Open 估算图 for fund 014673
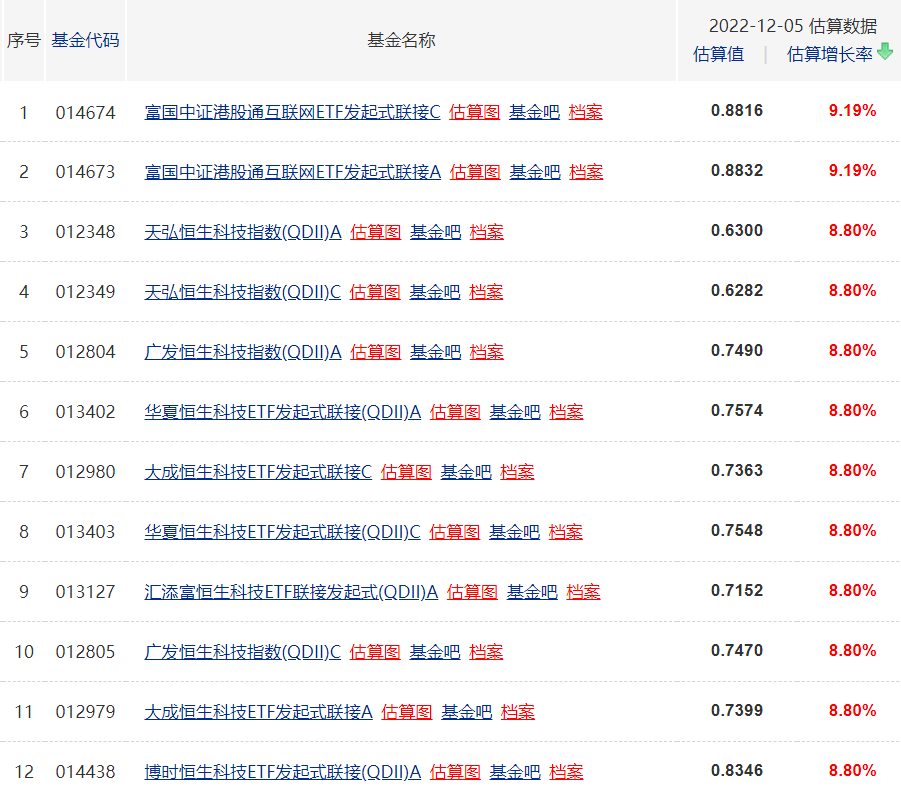Image resolution: width=901 pixels, height=799 pixels. (475, 172)
